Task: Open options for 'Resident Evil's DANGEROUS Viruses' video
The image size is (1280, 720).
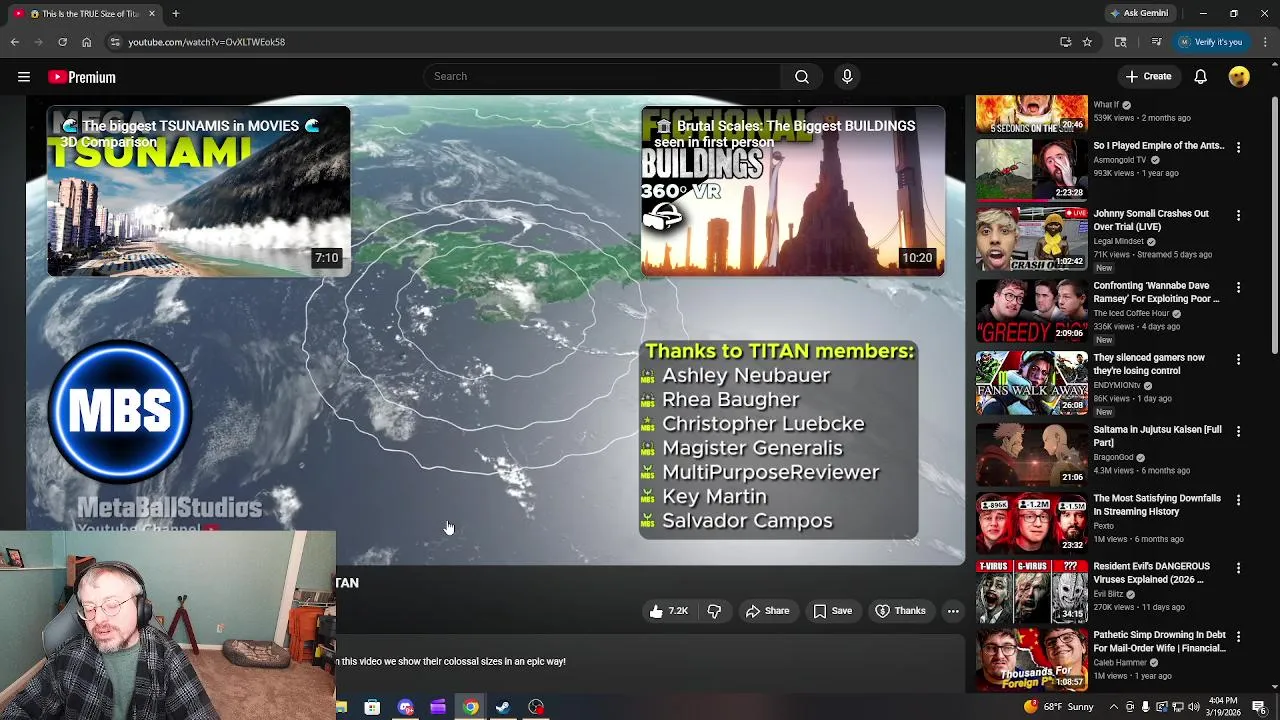Action: click(x=1238, y=567)
